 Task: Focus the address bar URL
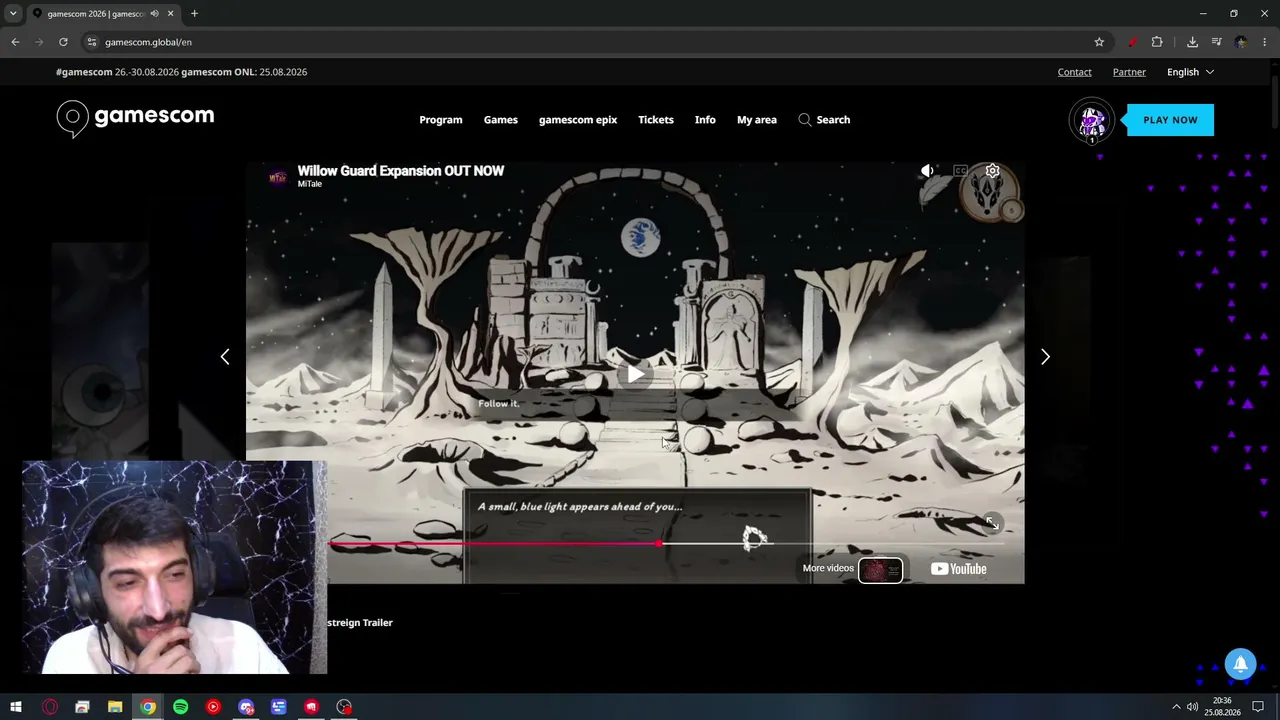pyautogui.click(x=148, y=42)
